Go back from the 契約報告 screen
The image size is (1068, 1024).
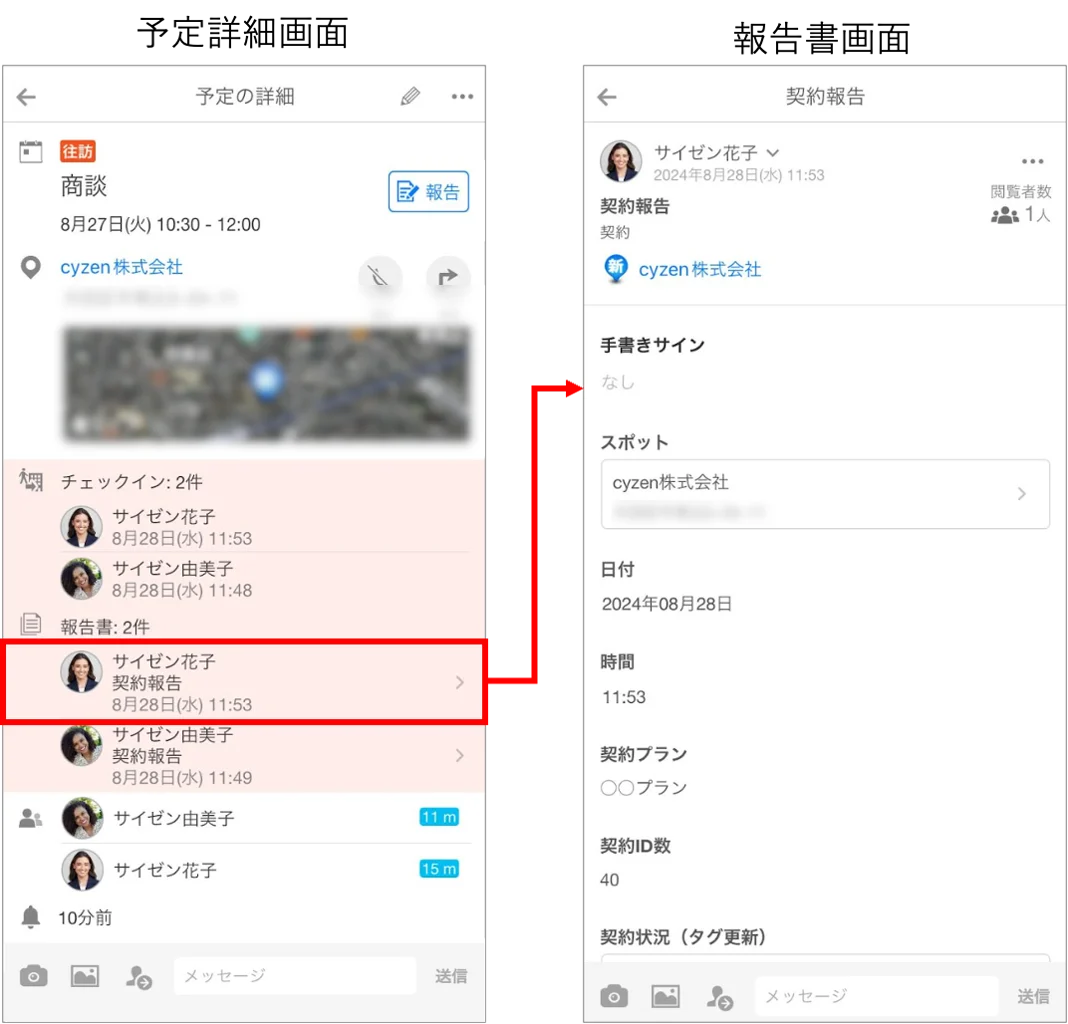607,97
